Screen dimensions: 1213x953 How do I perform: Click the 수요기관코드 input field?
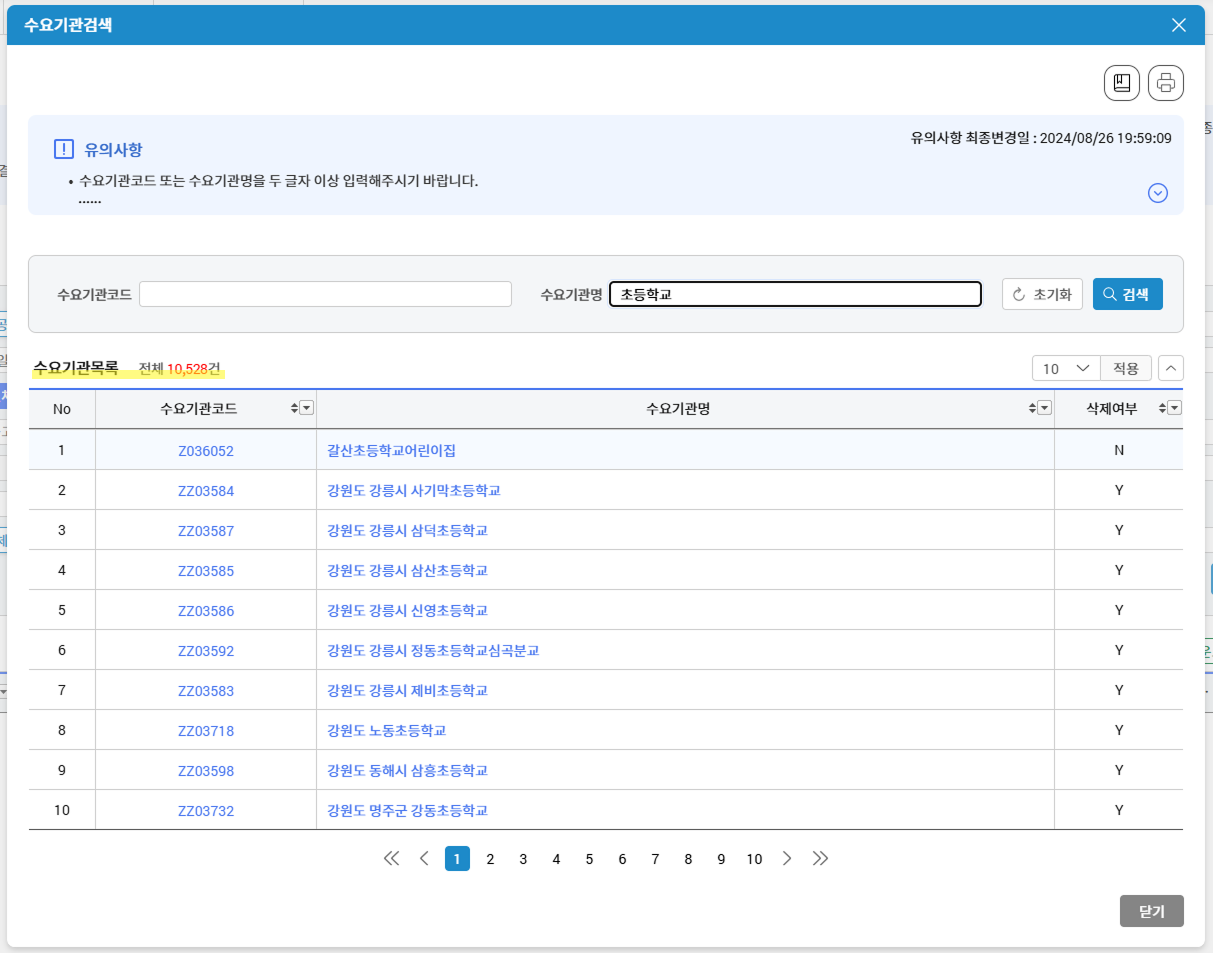[325, 294]
